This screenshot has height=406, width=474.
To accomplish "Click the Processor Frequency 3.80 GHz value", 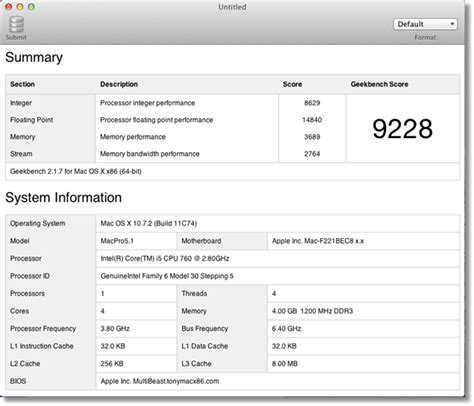I will pyautogui.click(x=115, y=329).
